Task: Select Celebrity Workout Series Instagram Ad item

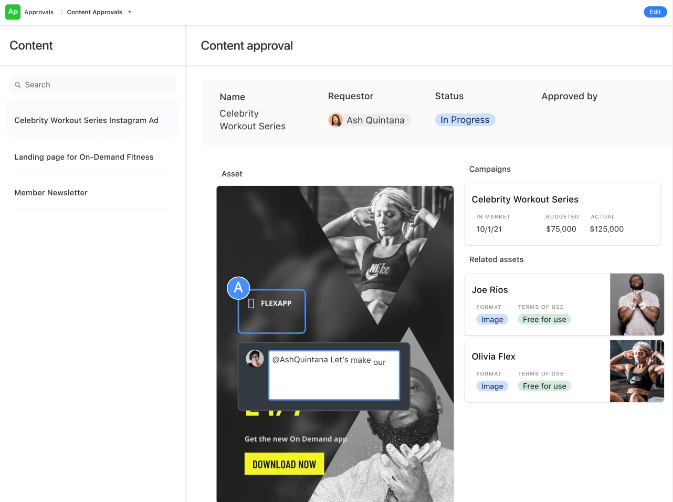Action: point(92,118)
